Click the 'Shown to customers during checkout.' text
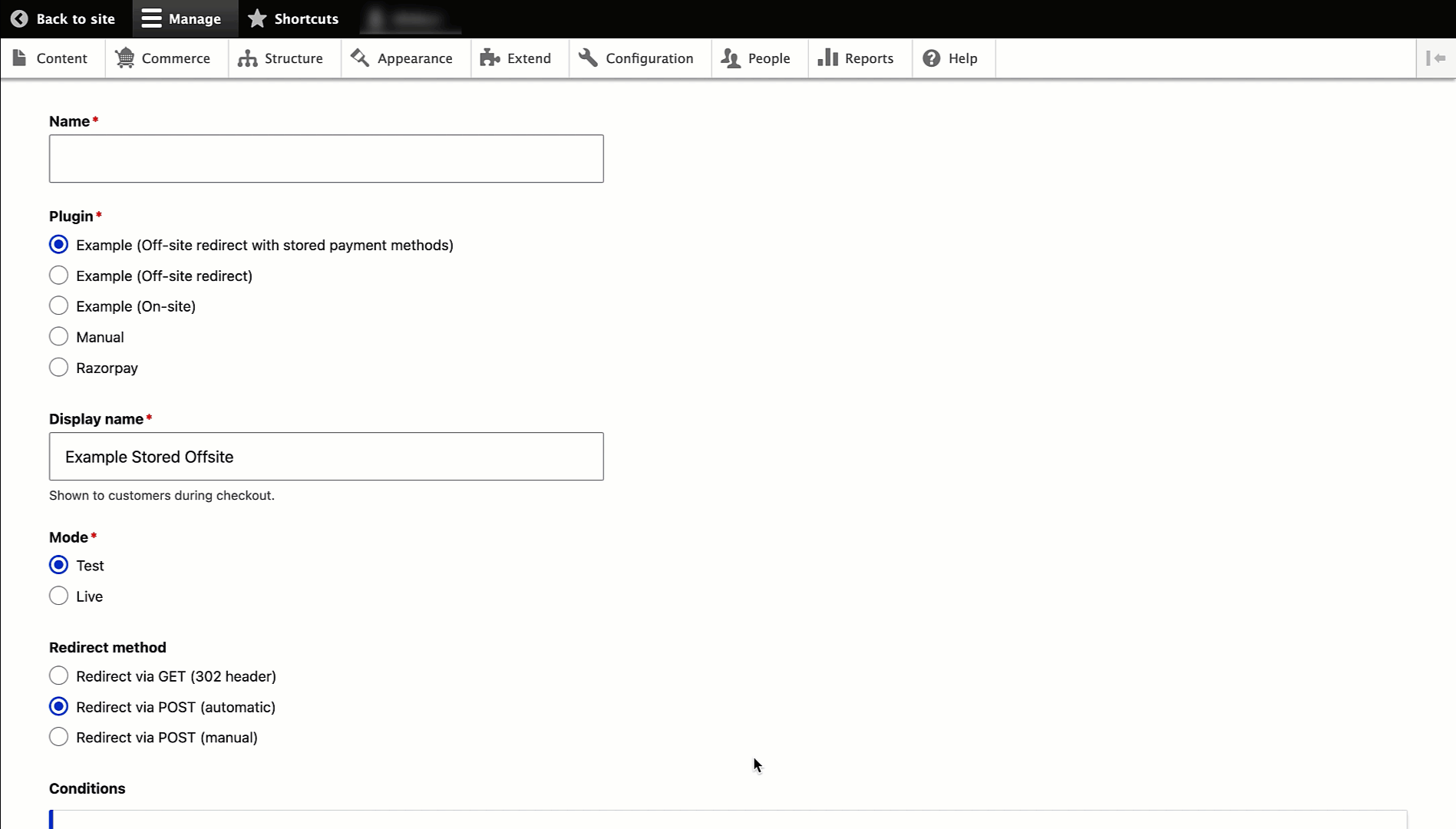1456x829 pixels. (x=162, y=496)
